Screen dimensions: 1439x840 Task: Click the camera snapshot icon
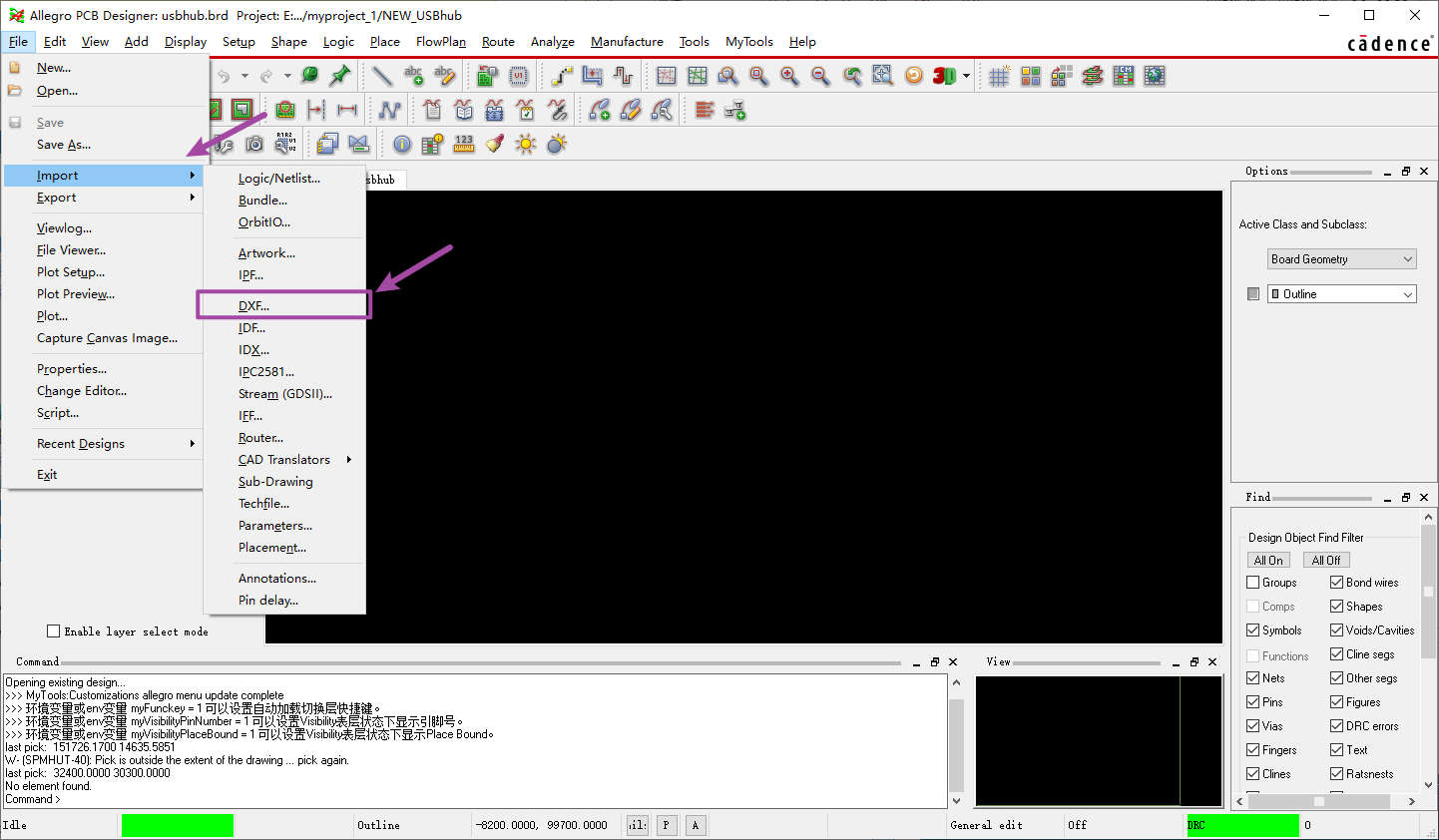coord(254,145)
